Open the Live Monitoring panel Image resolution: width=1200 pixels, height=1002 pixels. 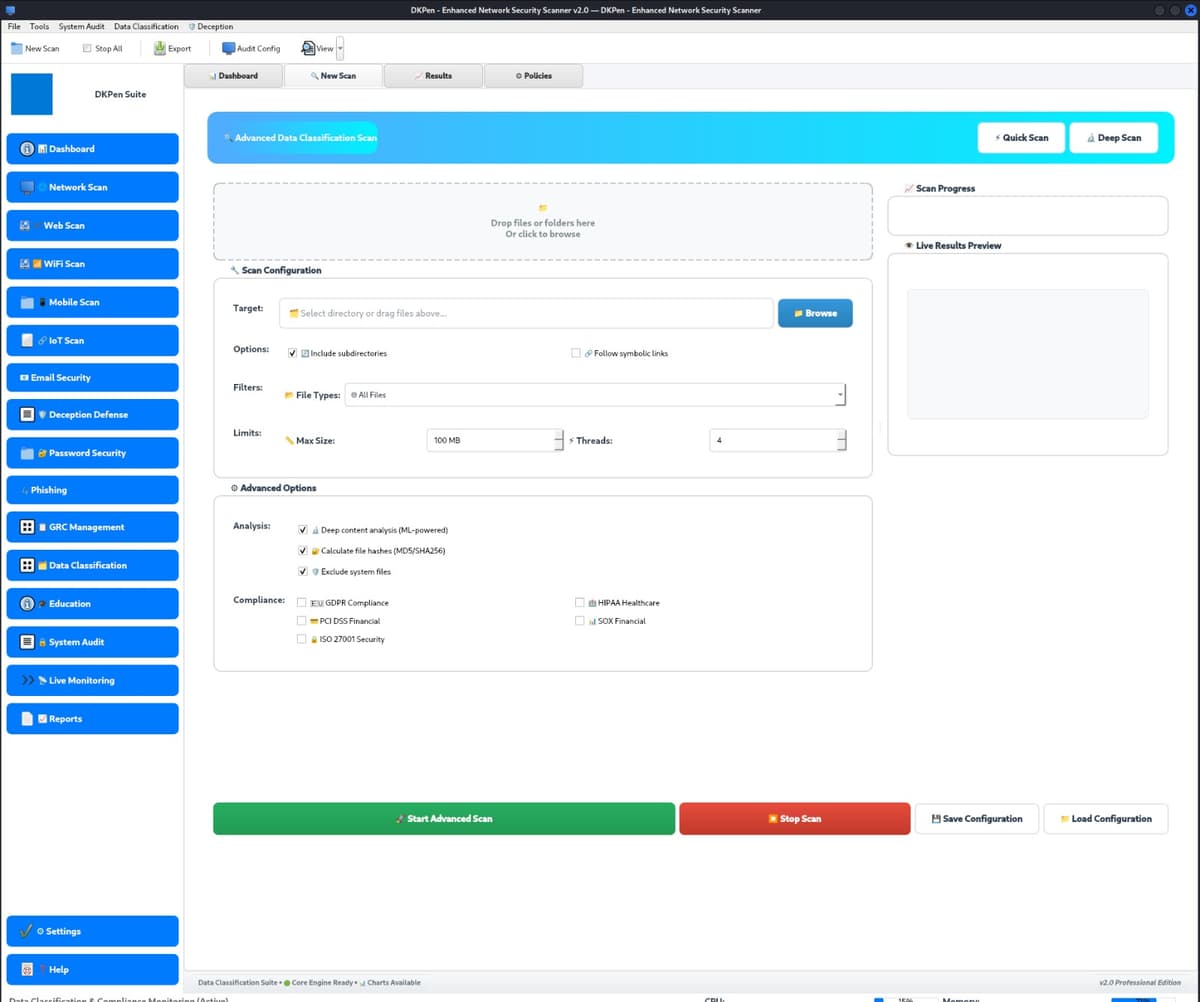tap(92, 680)
